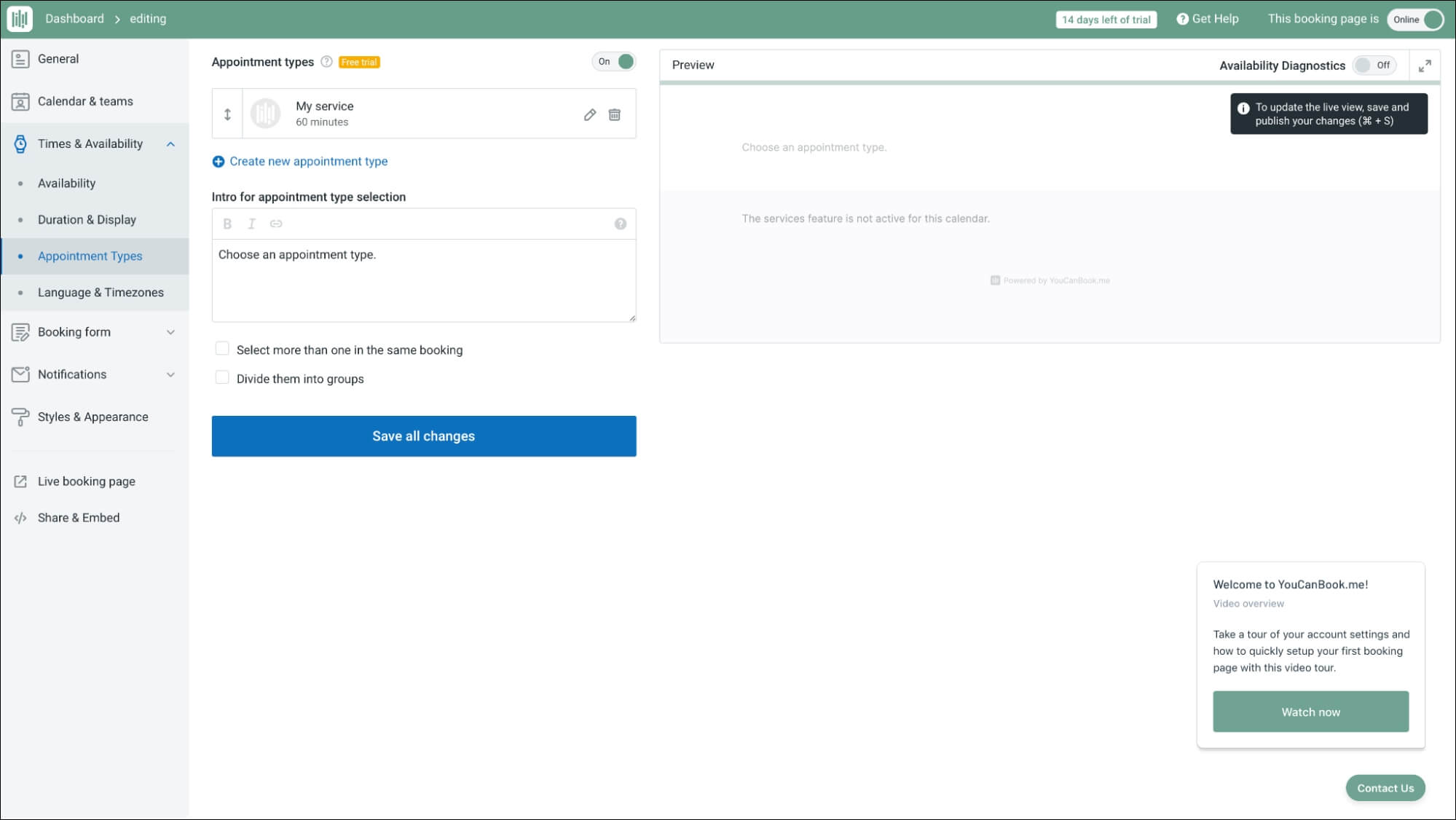Image resolution: width=1456 pixels, height=820 pixels.
Task: Click the pencil edit icon for My service
Action: coord(590,114)
